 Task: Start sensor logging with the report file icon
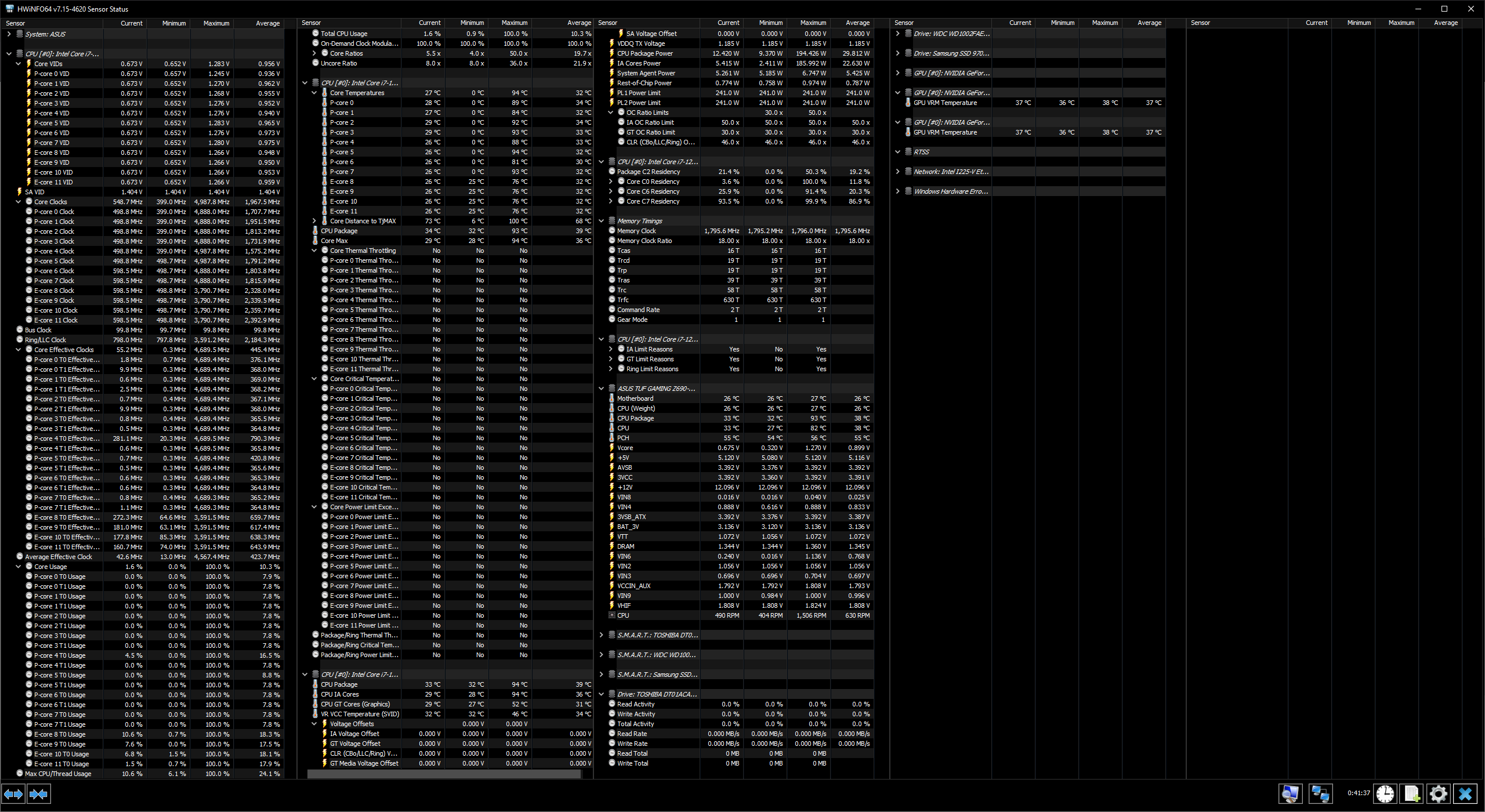1411,794
